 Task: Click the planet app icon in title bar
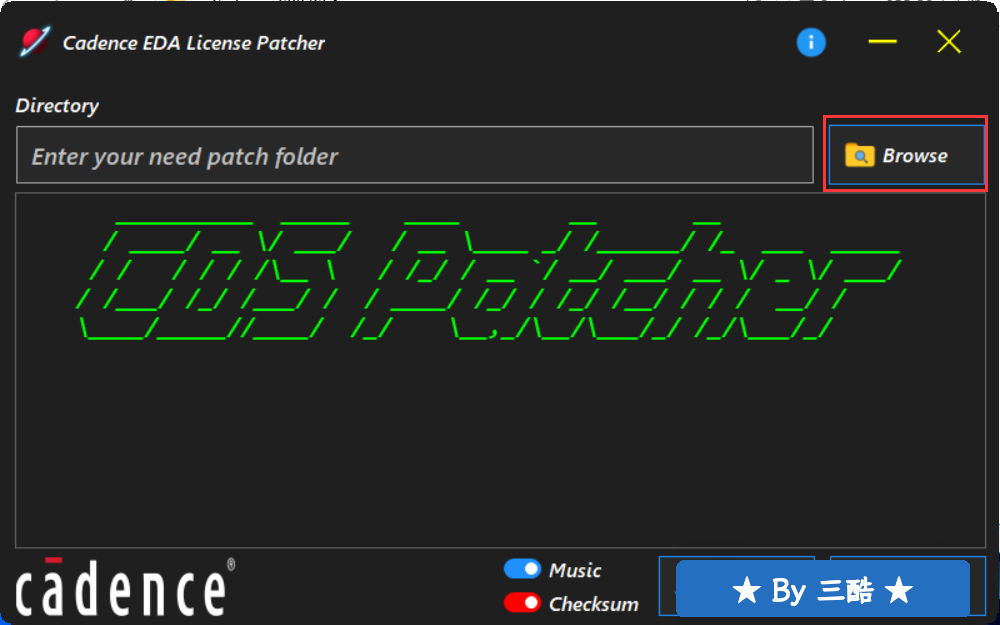point(34,43)
